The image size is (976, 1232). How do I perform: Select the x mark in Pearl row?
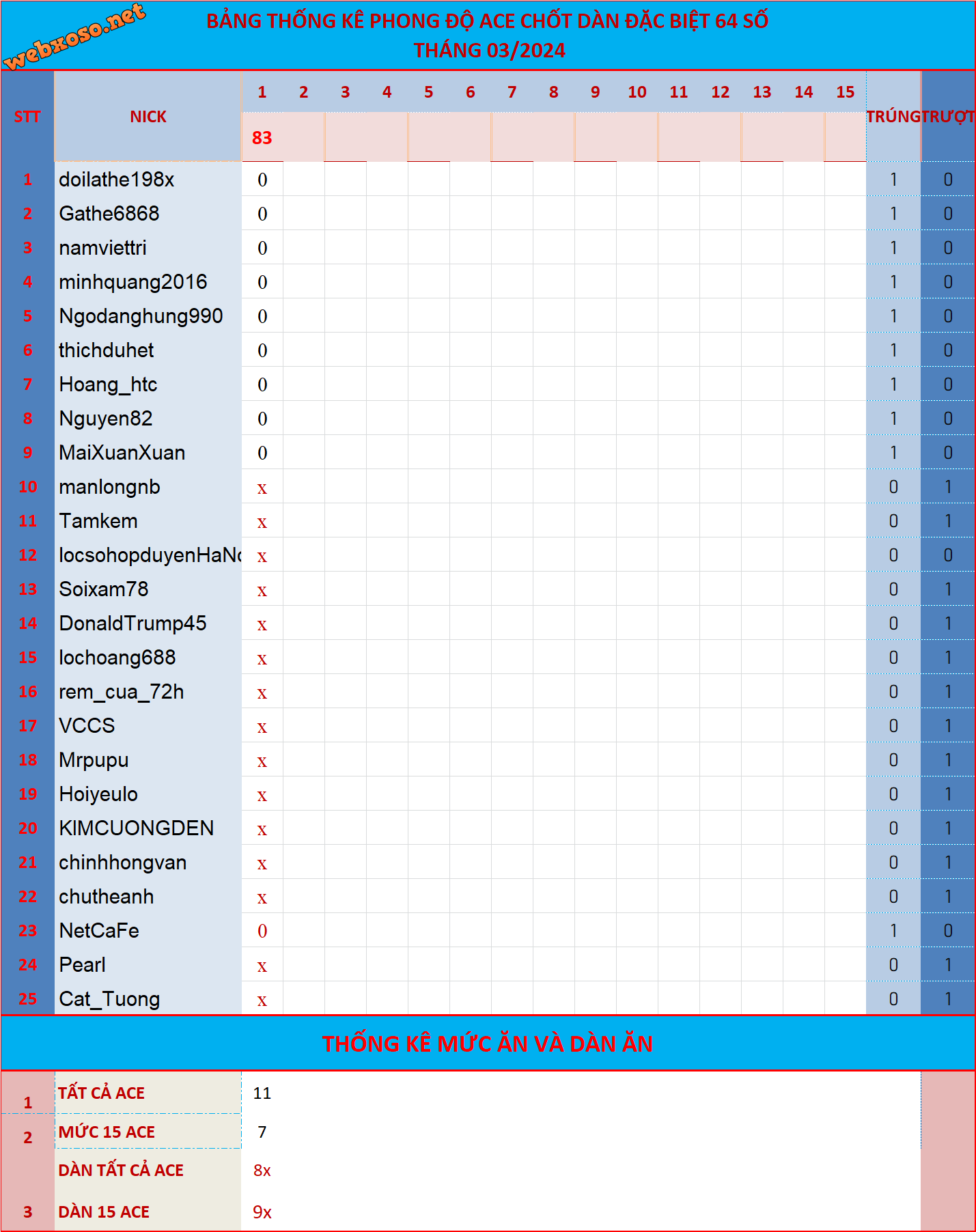[262, 966]
